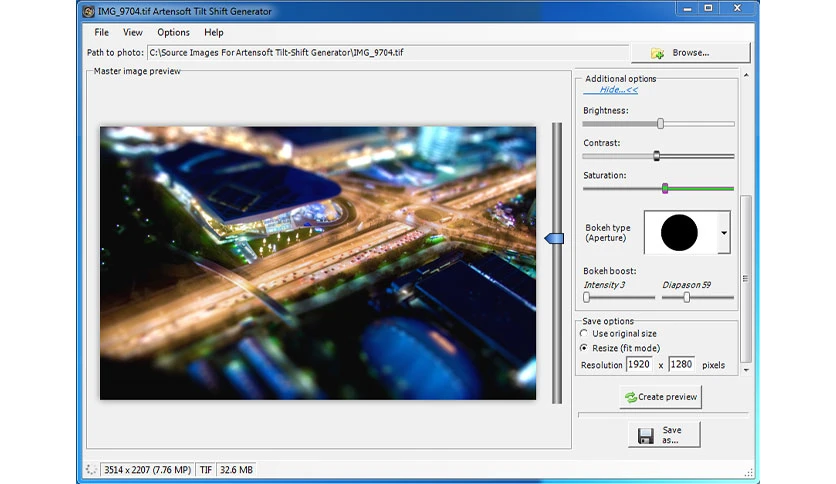Click the resolution height field 1280
This screenshot has width=836, height=484.
(681, 364)
